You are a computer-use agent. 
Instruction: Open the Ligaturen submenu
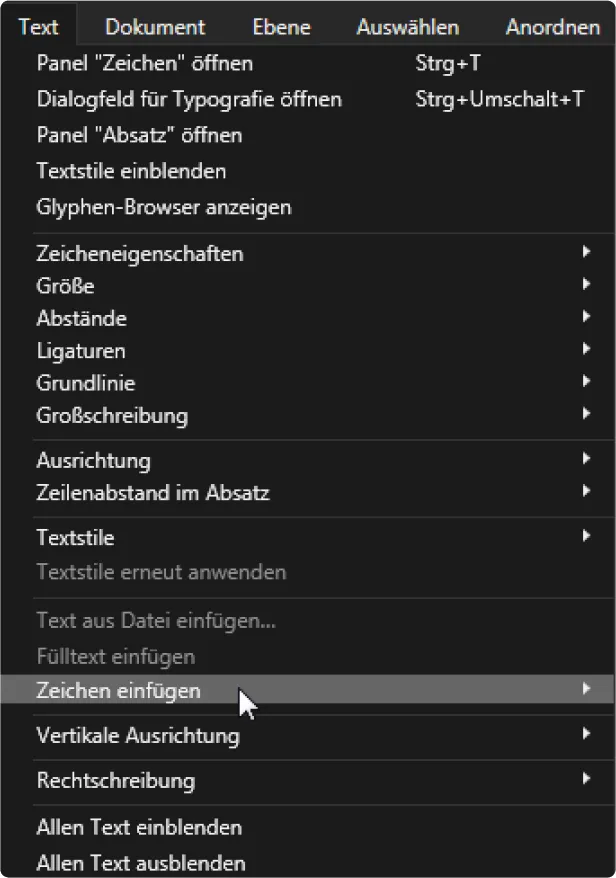click(81, 351)
